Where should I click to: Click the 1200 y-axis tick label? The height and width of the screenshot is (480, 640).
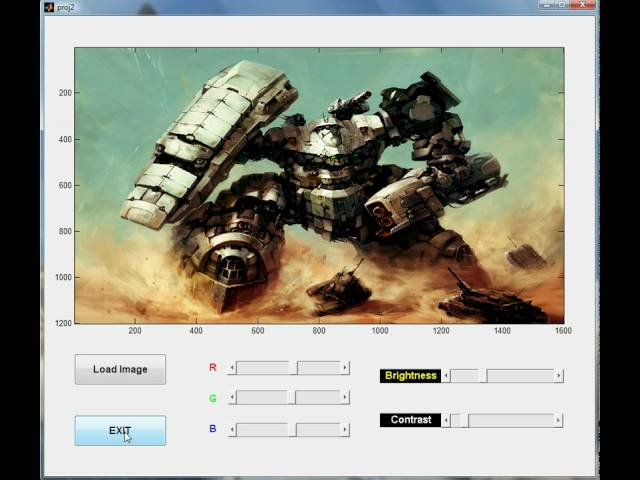tap(64, 323)
